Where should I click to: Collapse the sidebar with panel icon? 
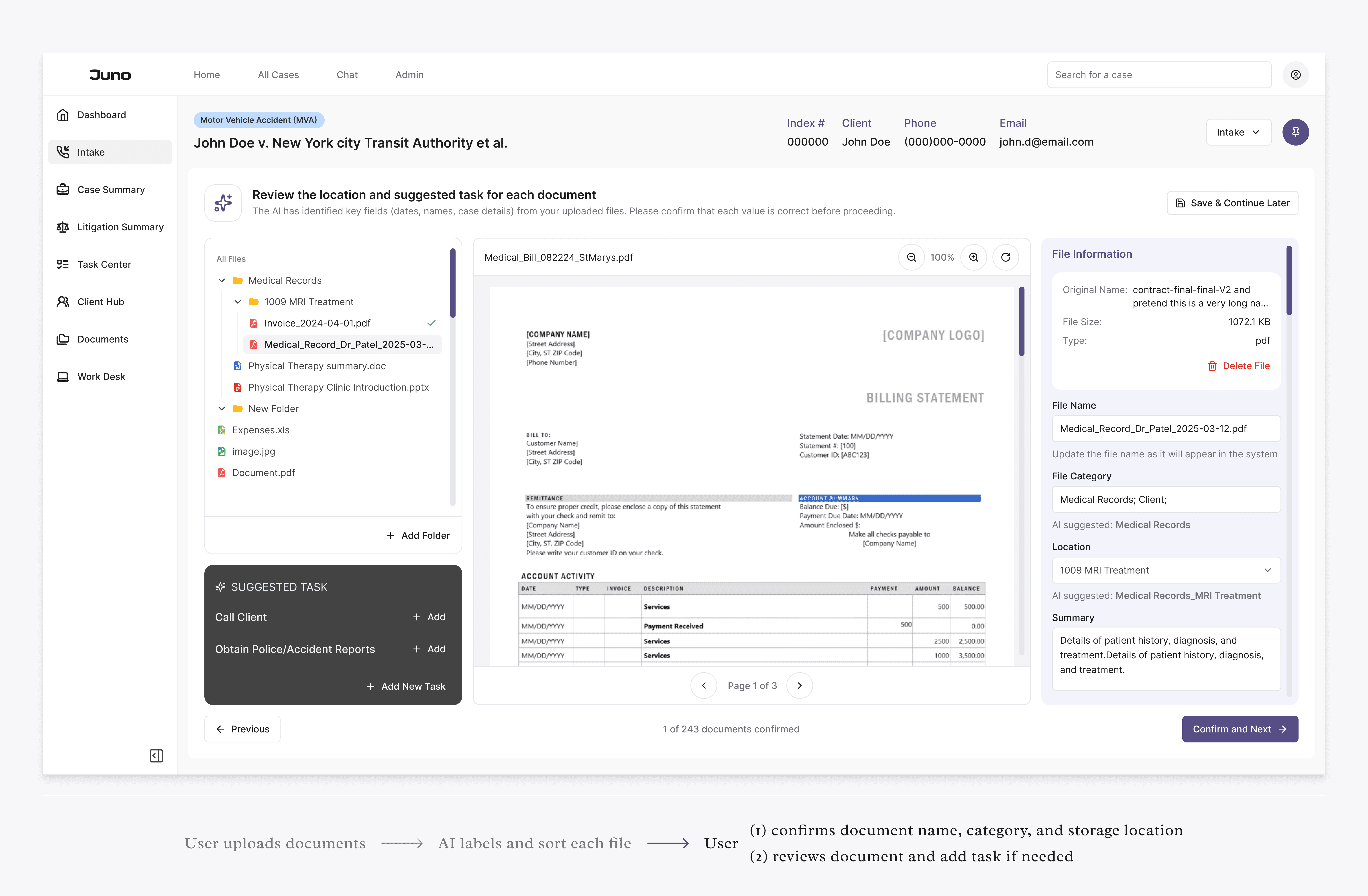pyautogui.click(x=156, y=755)
